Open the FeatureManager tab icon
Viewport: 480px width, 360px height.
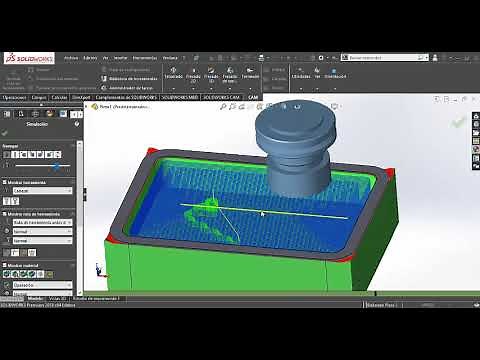7,114
